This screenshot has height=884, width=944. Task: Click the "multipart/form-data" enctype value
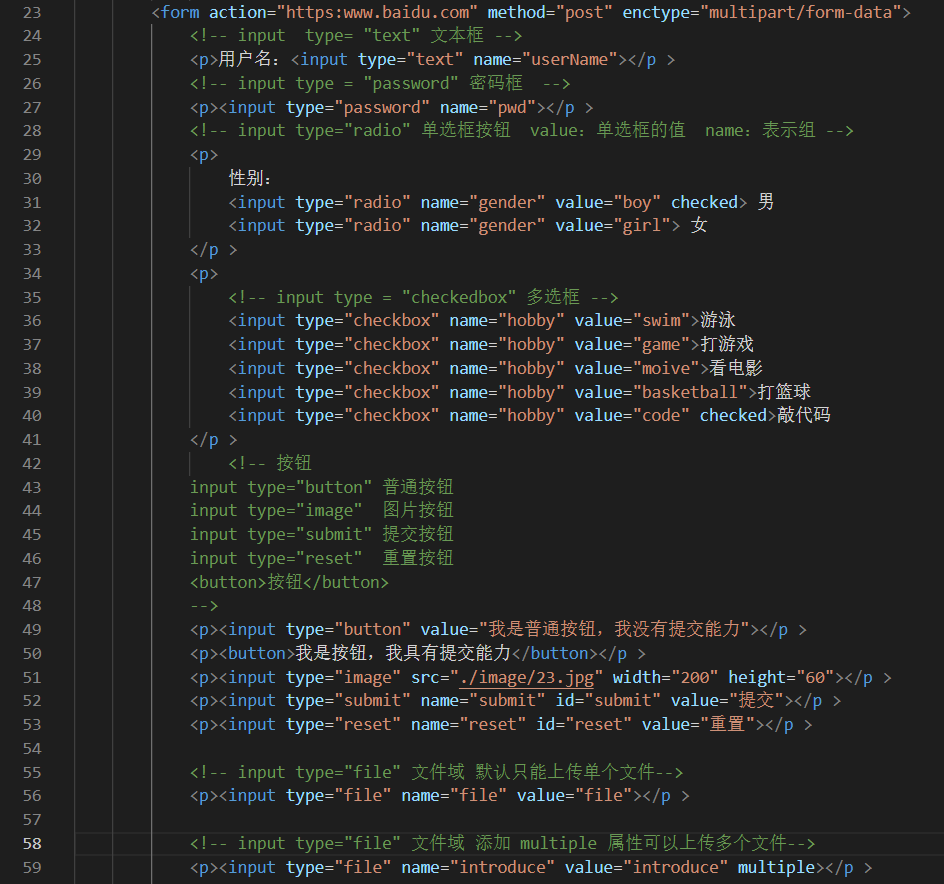(794, 12)
